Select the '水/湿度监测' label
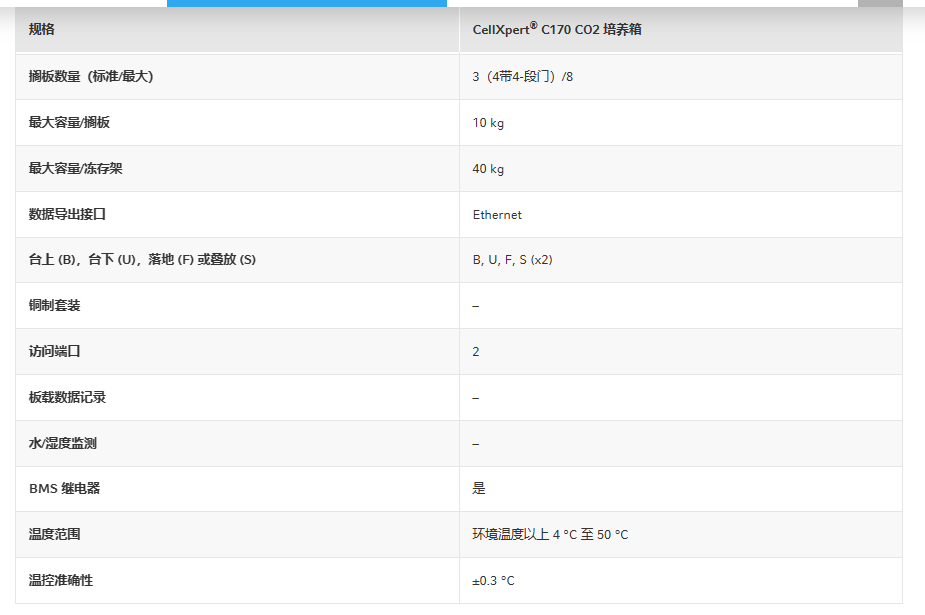The height and width of the screenshot is (615, 925). 63,443
